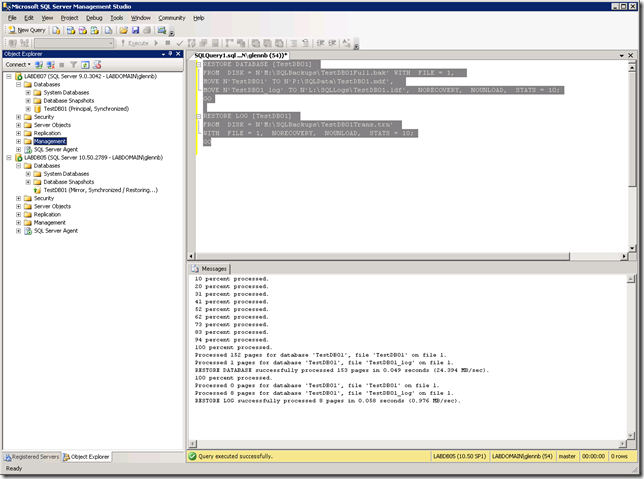The image size is (644, 479).
Task: Click the Disconnect icon in Object Explorer
Action: 50,64
